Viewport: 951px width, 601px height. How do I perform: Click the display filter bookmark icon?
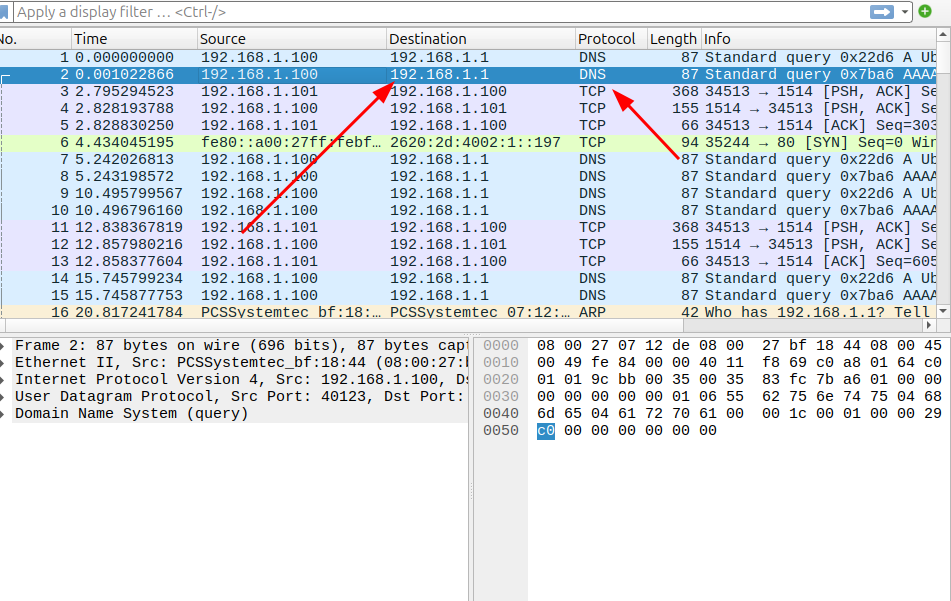tap(4, 12)
